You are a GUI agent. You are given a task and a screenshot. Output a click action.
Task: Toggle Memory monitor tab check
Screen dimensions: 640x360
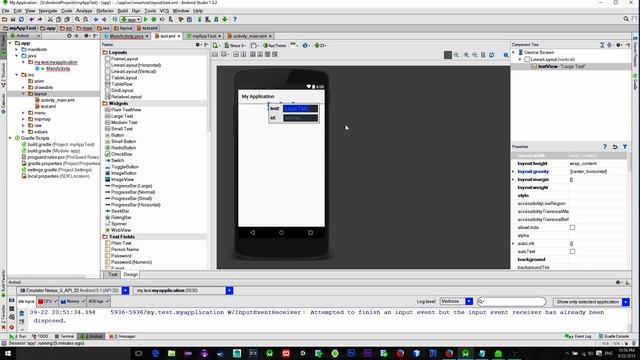(83, 301)
